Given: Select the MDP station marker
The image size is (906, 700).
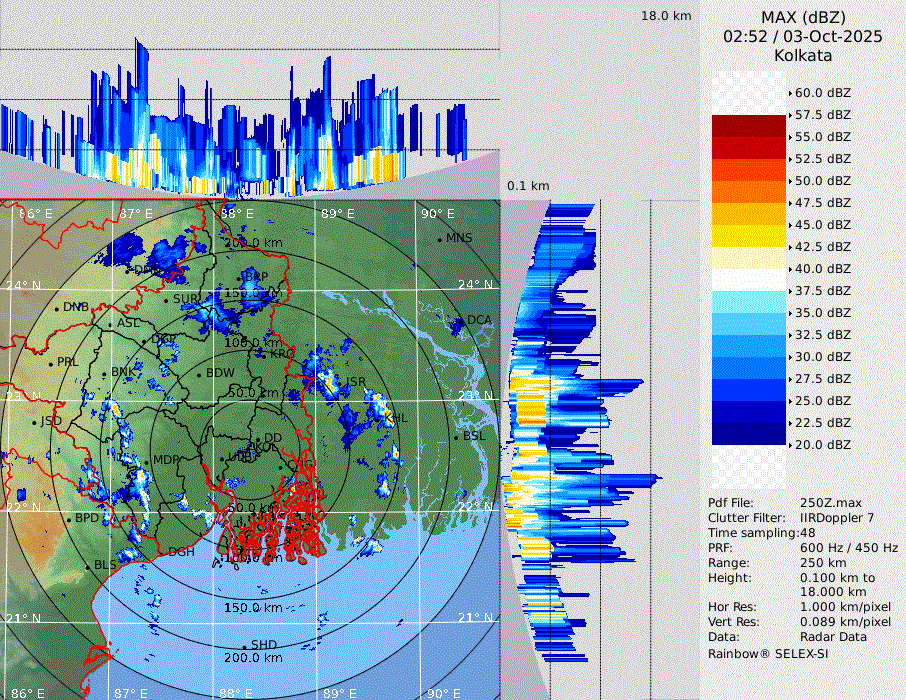Looking at the screenshot, I should coord(146,460).
